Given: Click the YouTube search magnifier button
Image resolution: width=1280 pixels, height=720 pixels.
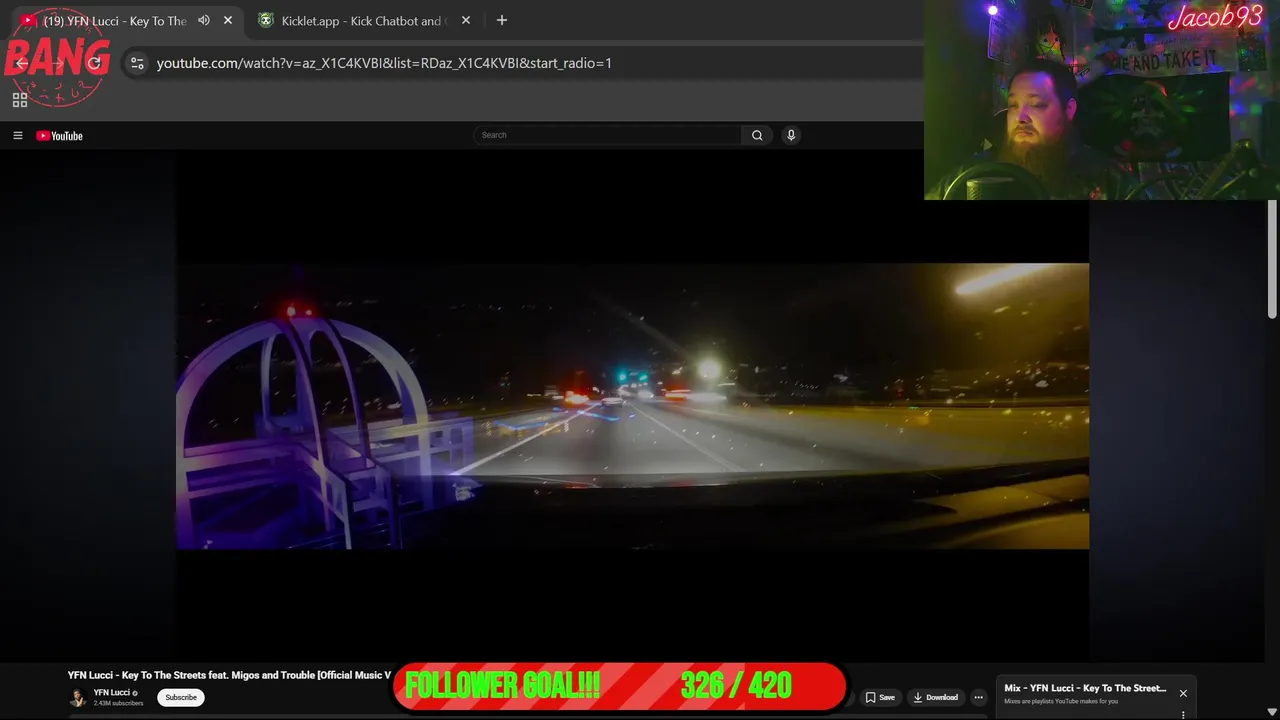Looking at the screenshot, I should point(757,135).
